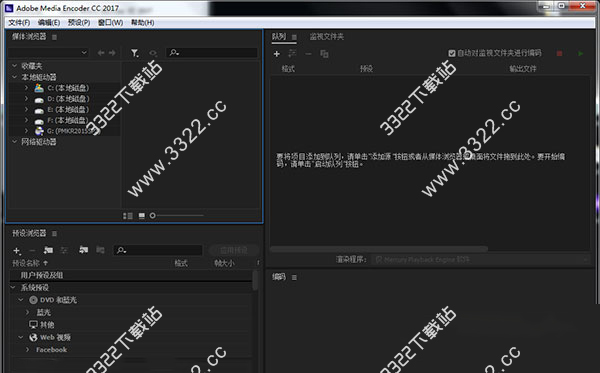600x373 pixels.
Task: Expand the G: drive node
Action: [26, 131]
